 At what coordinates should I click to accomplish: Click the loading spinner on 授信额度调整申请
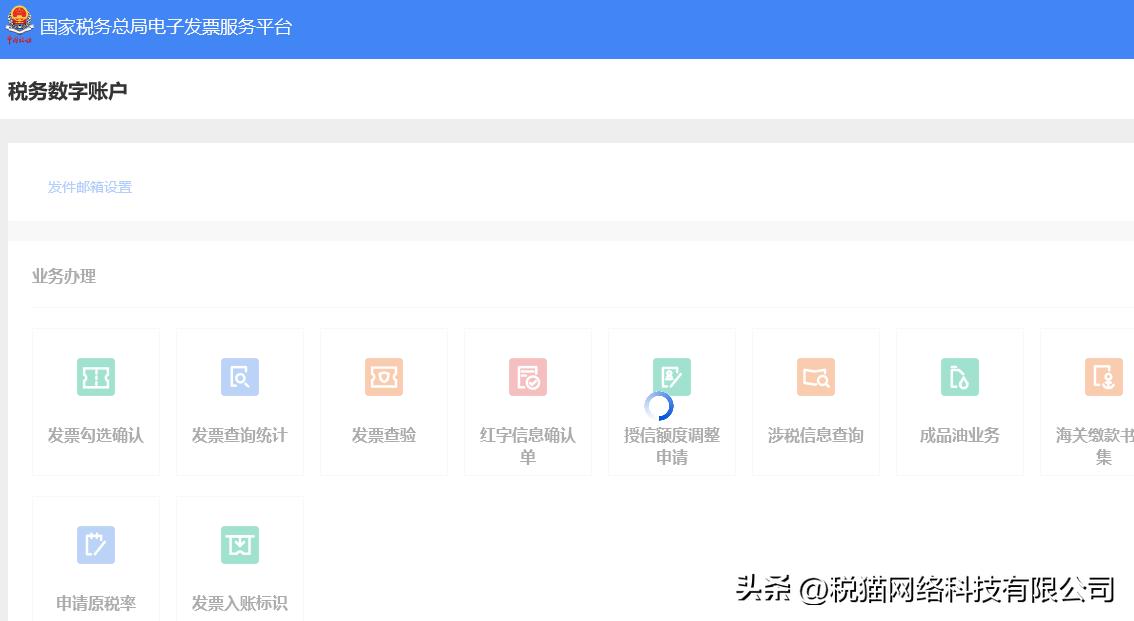coord(660,408)
